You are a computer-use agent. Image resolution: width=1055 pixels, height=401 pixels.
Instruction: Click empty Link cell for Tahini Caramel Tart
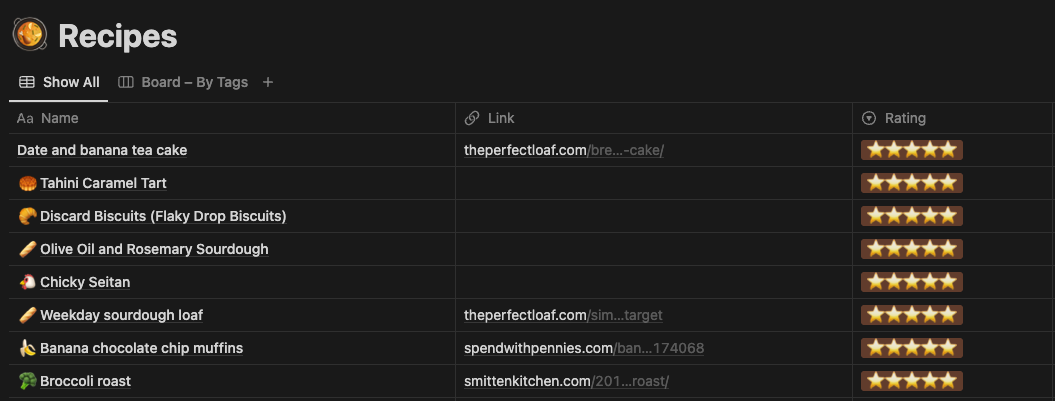654,183
